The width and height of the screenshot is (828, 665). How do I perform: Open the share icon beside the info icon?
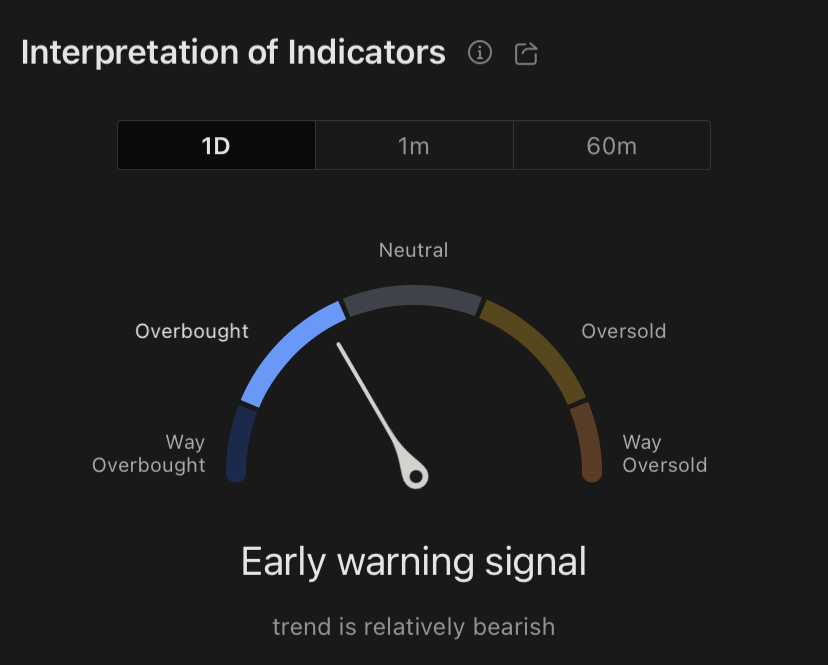coord(526,53)
